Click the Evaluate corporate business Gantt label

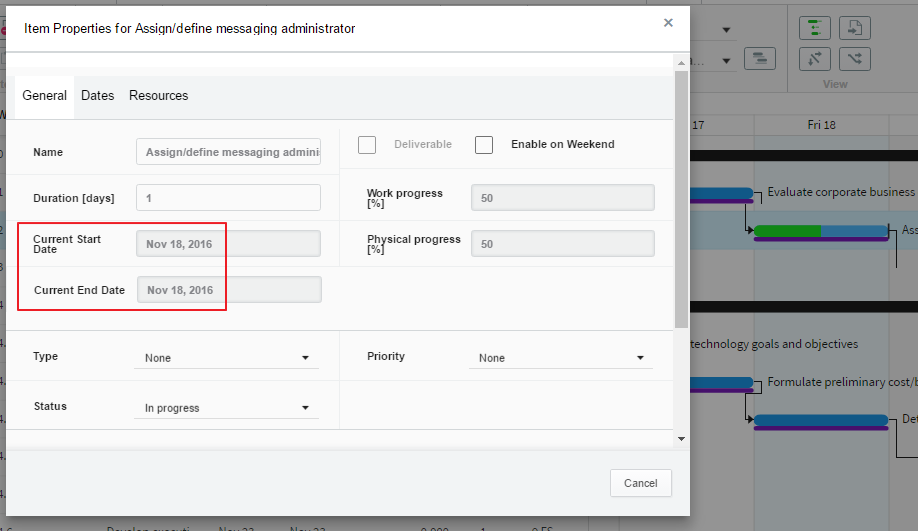pos(841,192)
